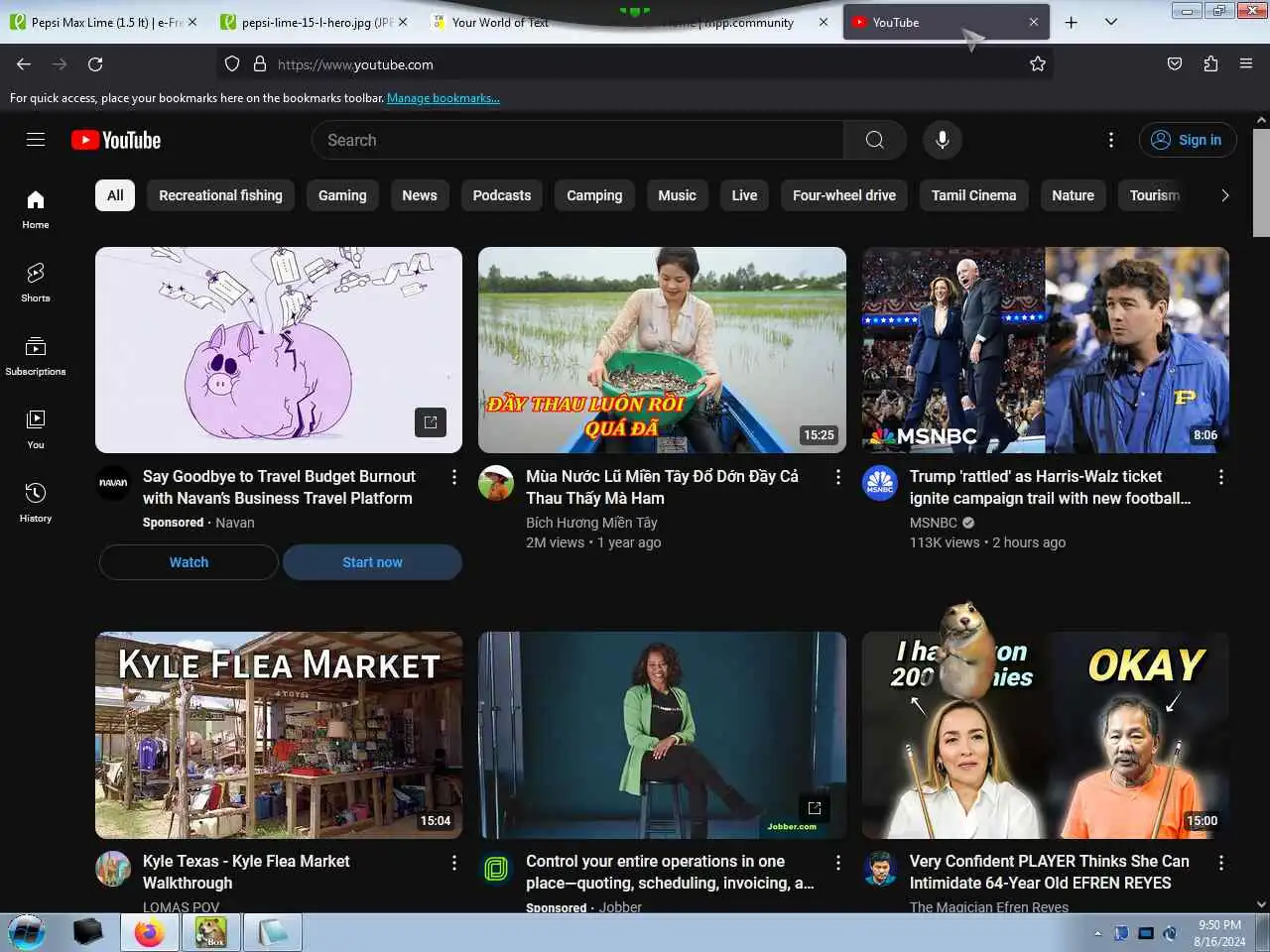Open more options for Jobber ad
This screenshot has width=1270, height=952.
pos(838,863)
